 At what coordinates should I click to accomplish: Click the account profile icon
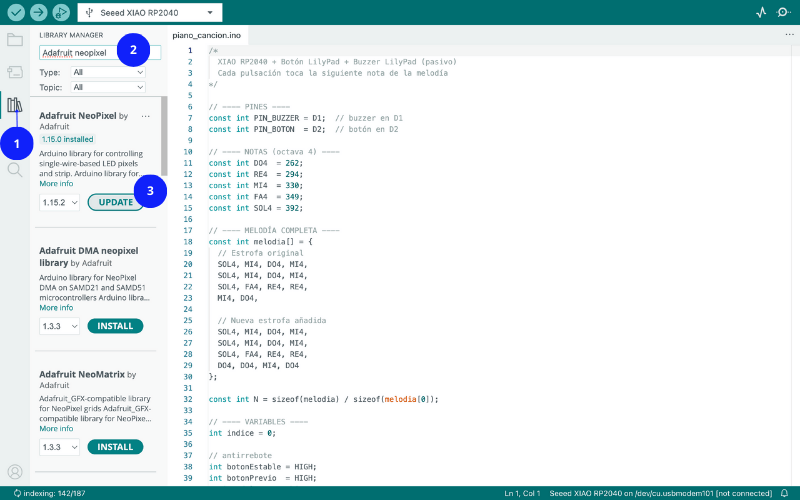click(x=15, y=471)
